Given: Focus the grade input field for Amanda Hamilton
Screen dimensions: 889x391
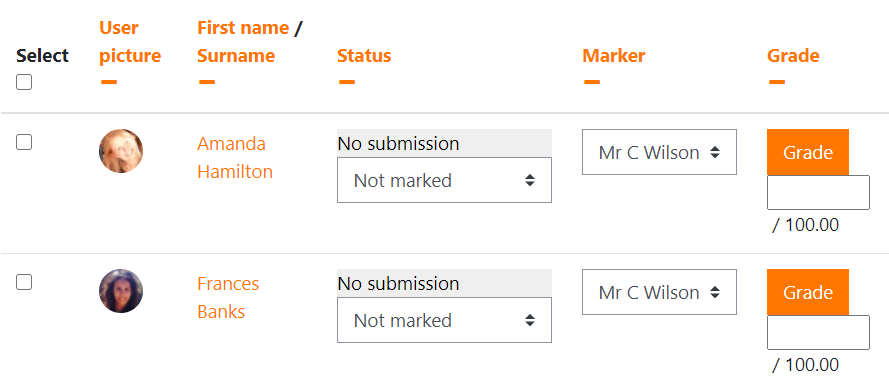Looking at the screenshot, I should tap(818, 193).
